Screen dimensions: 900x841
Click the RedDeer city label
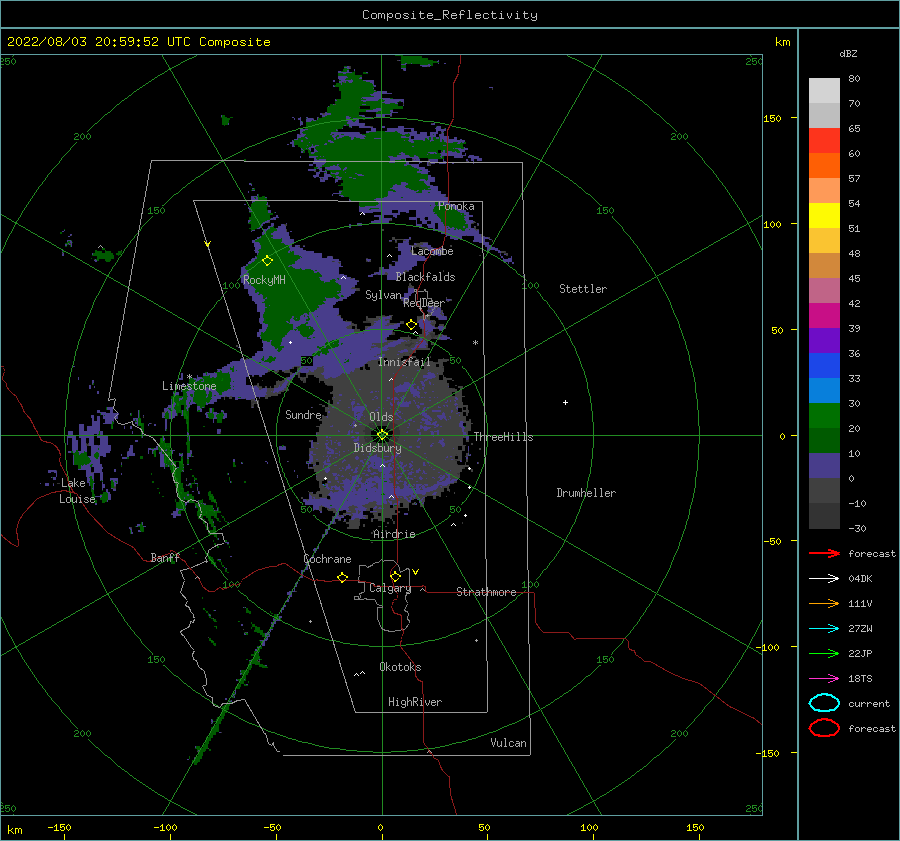[x=423, y=303]
